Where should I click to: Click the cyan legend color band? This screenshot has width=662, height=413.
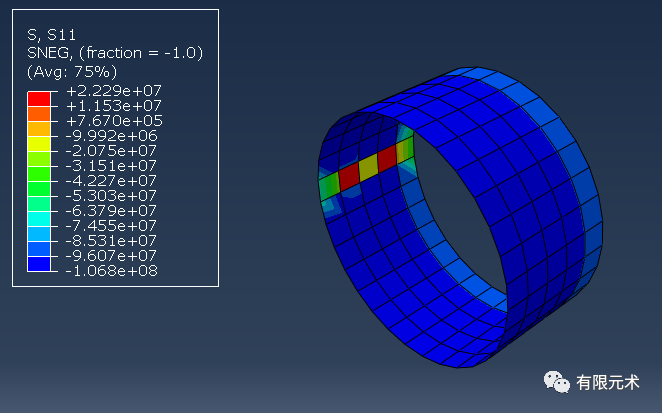(39, 219)
